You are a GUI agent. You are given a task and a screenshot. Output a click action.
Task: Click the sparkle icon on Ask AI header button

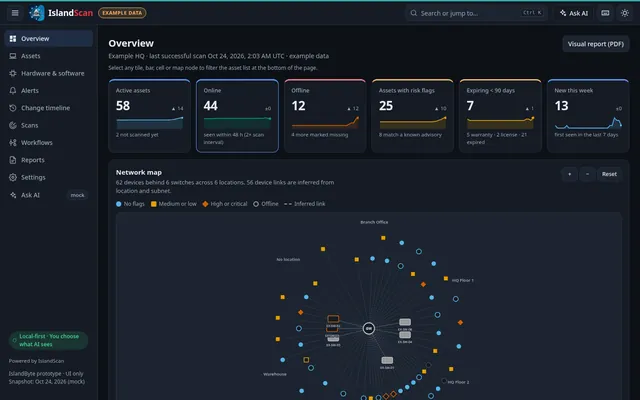coord(563,13)
